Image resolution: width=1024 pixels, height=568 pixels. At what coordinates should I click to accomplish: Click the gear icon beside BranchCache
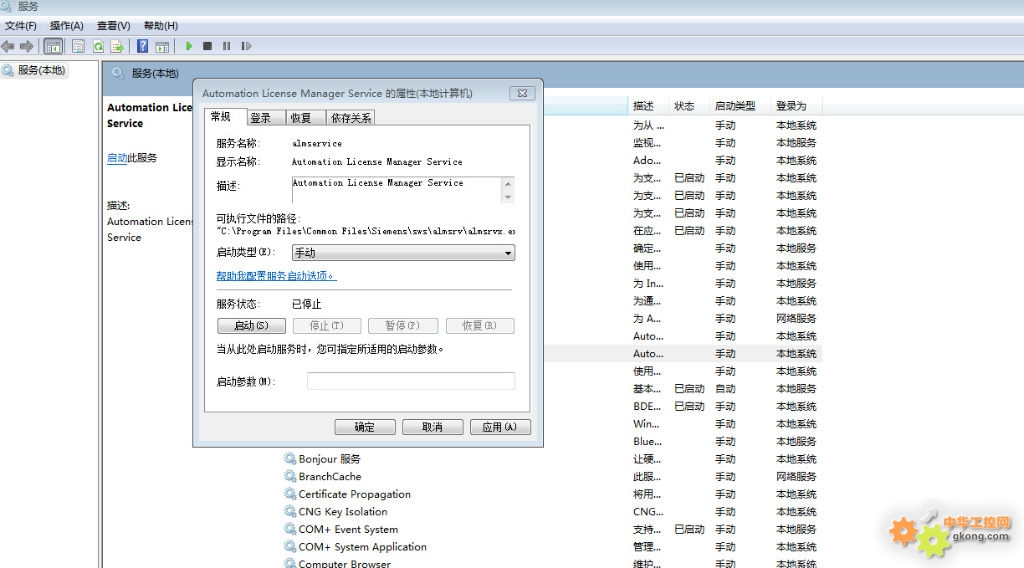(290, 477)
